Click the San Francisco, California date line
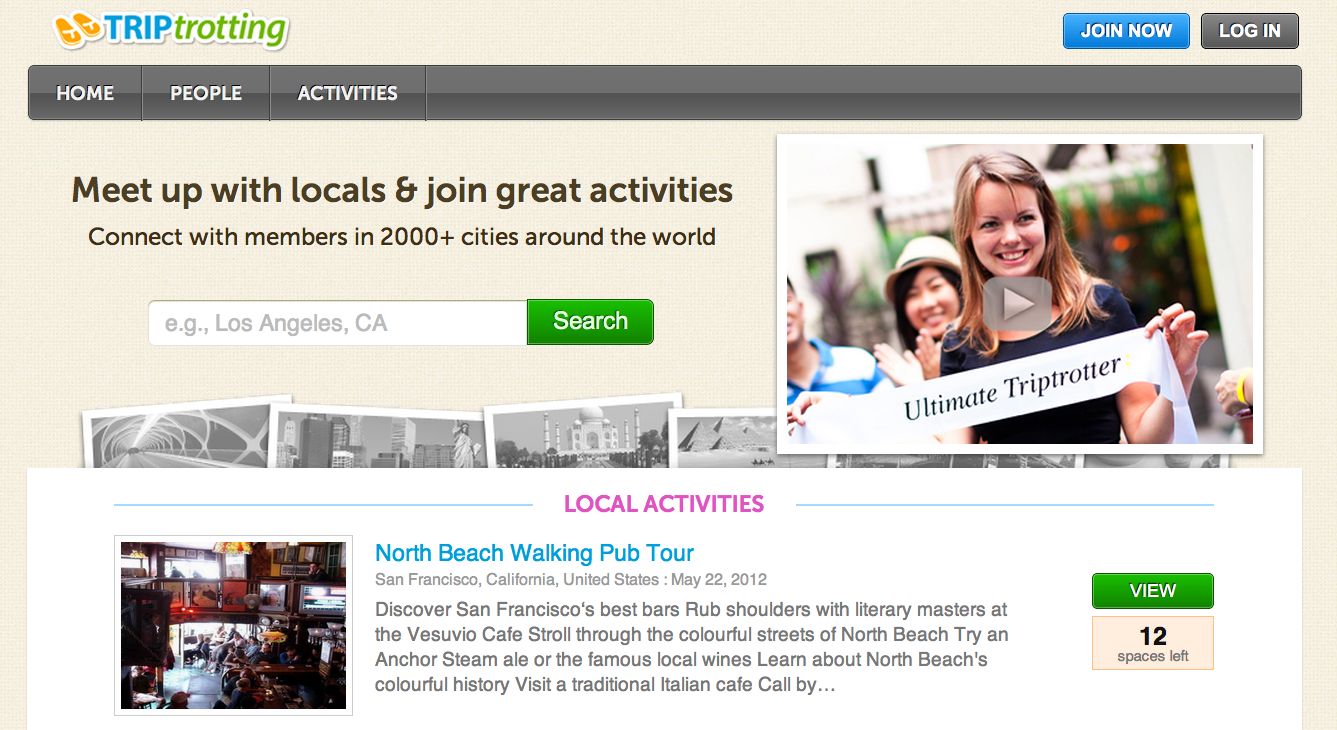1337x730 pixels. (x=571, y=580)
